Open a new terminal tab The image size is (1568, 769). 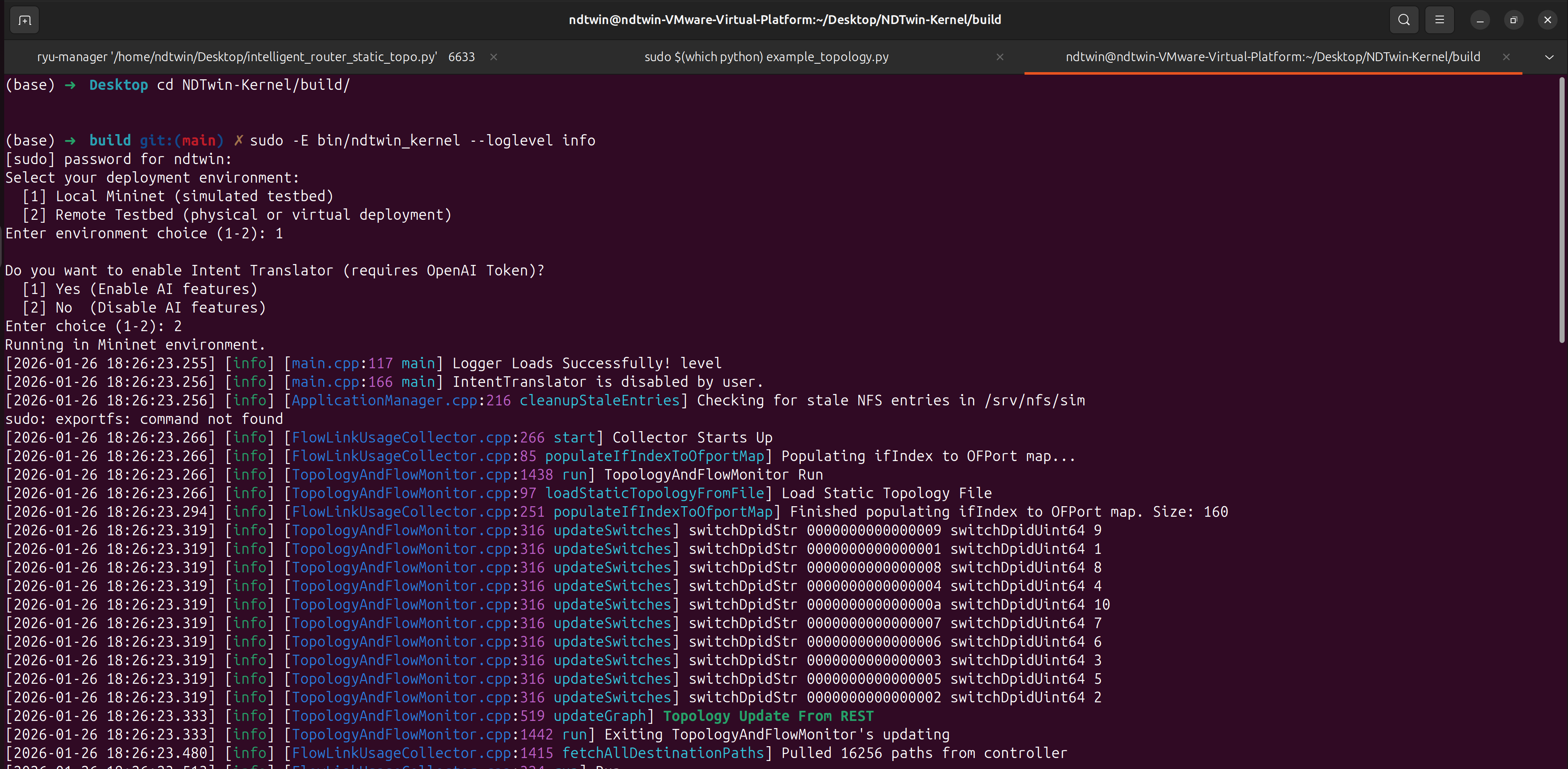(25, 20)
